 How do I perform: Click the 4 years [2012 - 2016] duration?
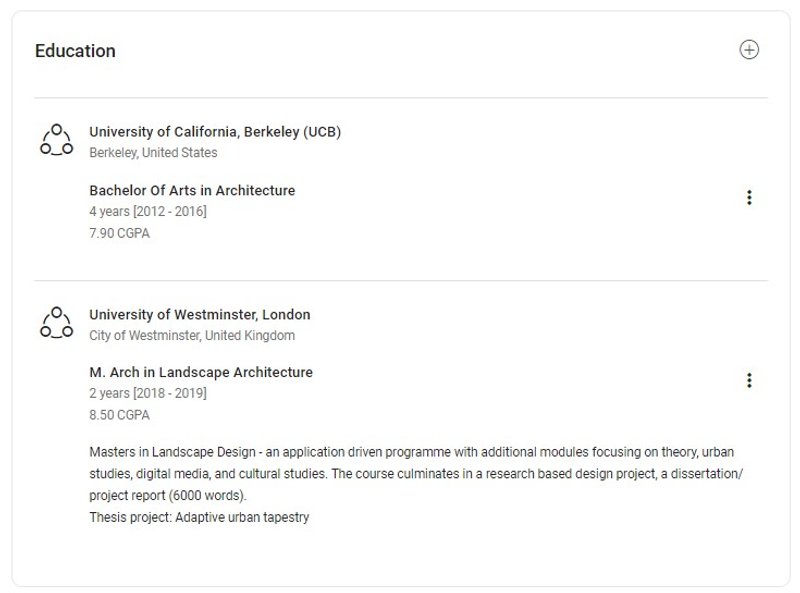(148, 211)
